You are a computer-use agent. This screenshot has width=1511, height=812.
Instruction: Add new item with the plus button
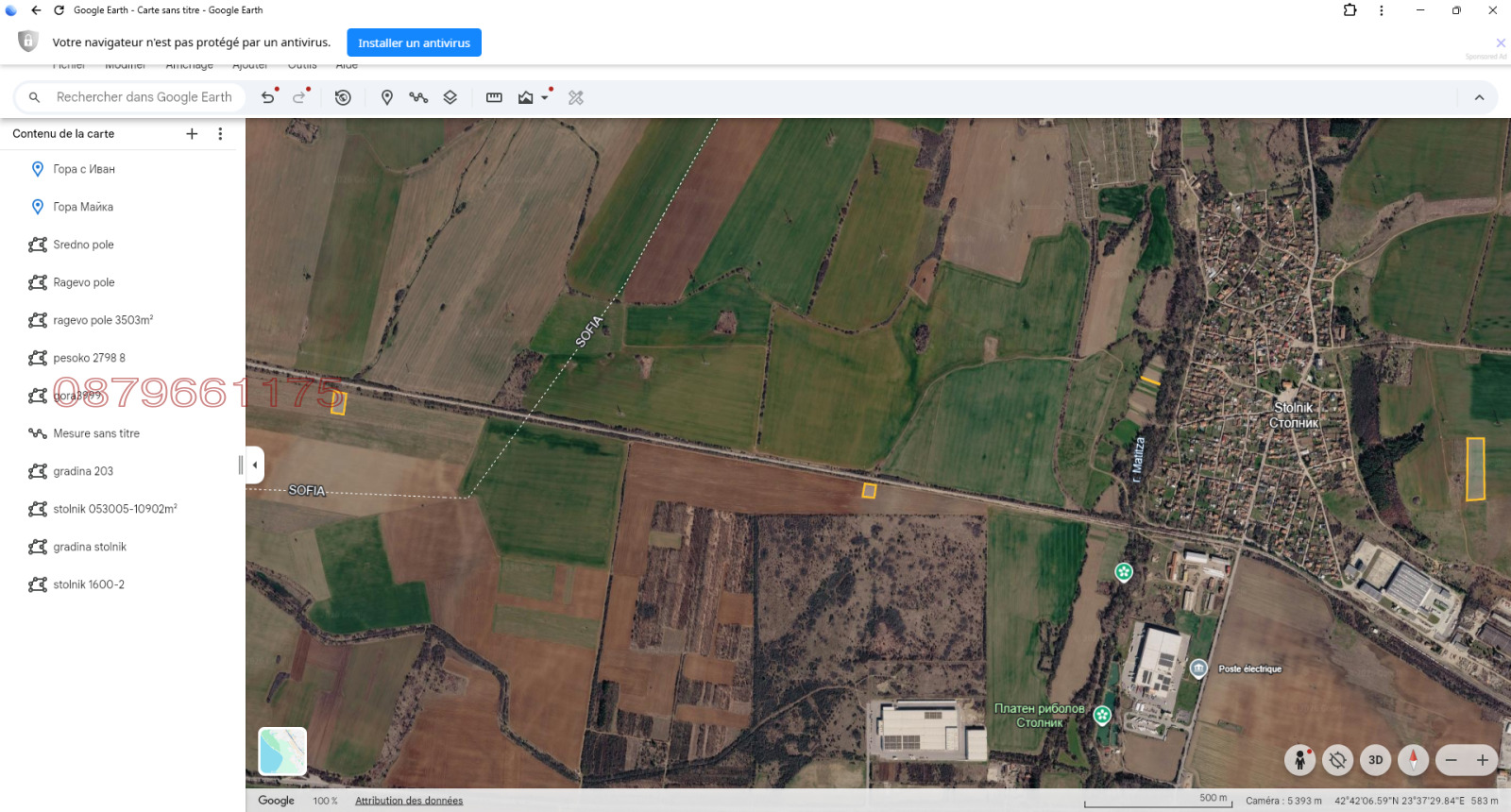point(192,134)
